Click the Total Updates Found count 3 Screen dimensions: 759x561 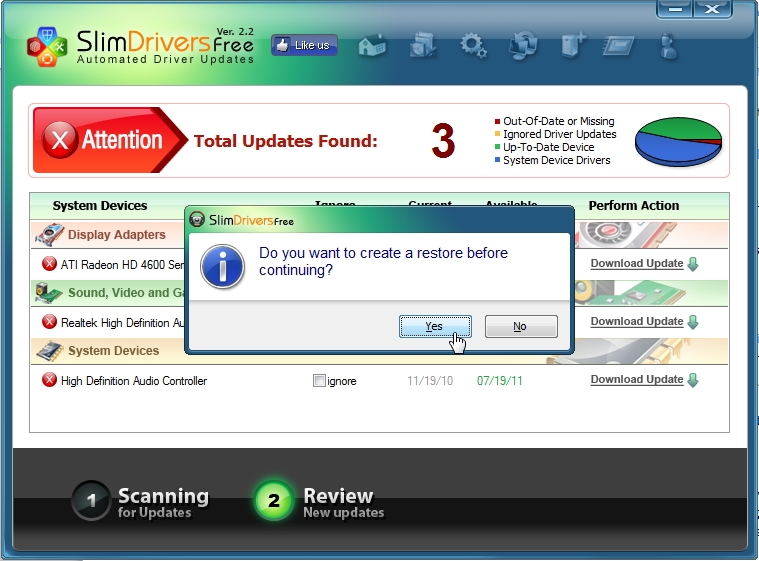click(x=443, y=141)
